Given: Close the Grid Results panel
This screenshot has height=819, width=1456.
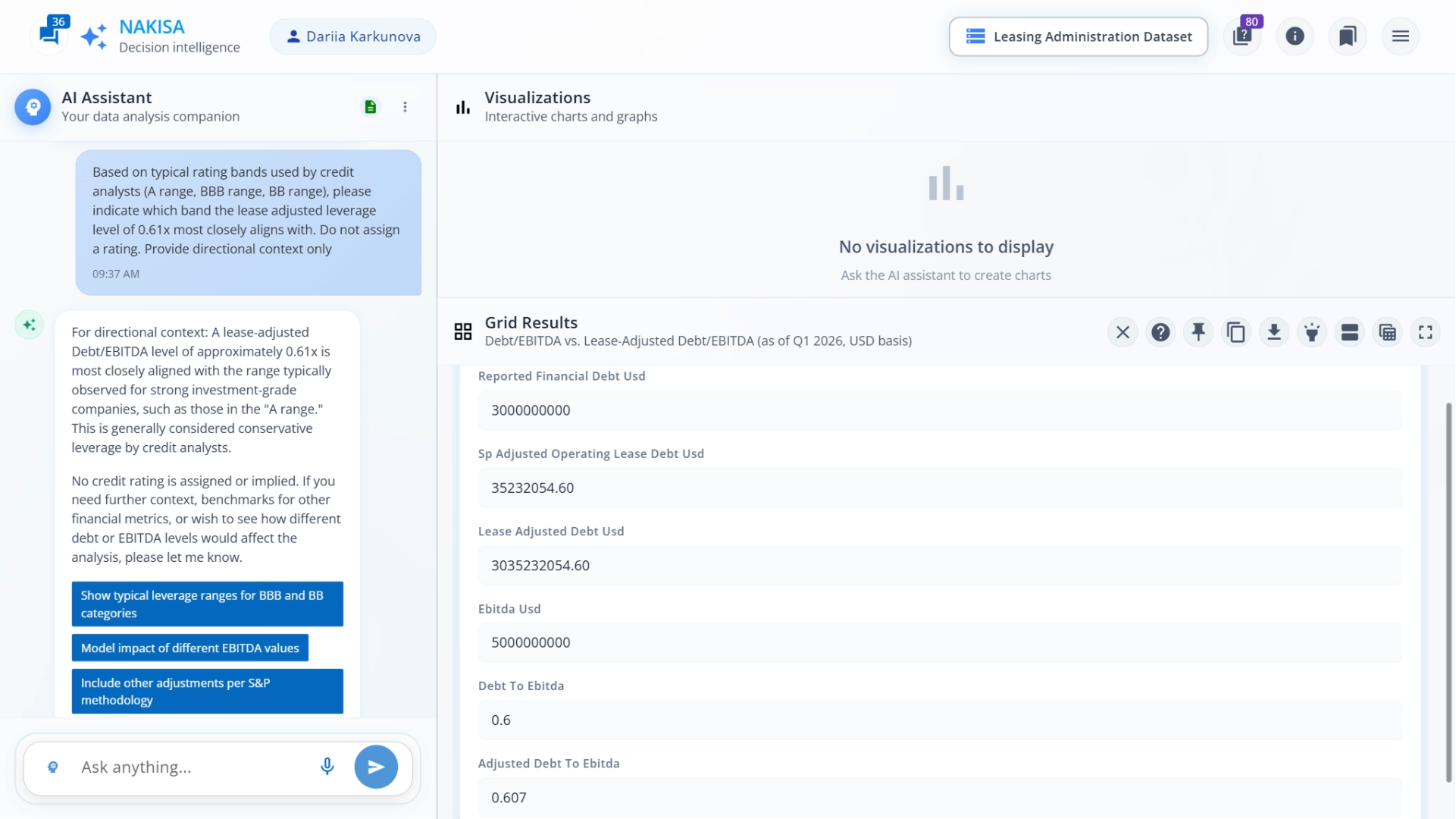Looking at the screenshot, I should click(1123, 332).
